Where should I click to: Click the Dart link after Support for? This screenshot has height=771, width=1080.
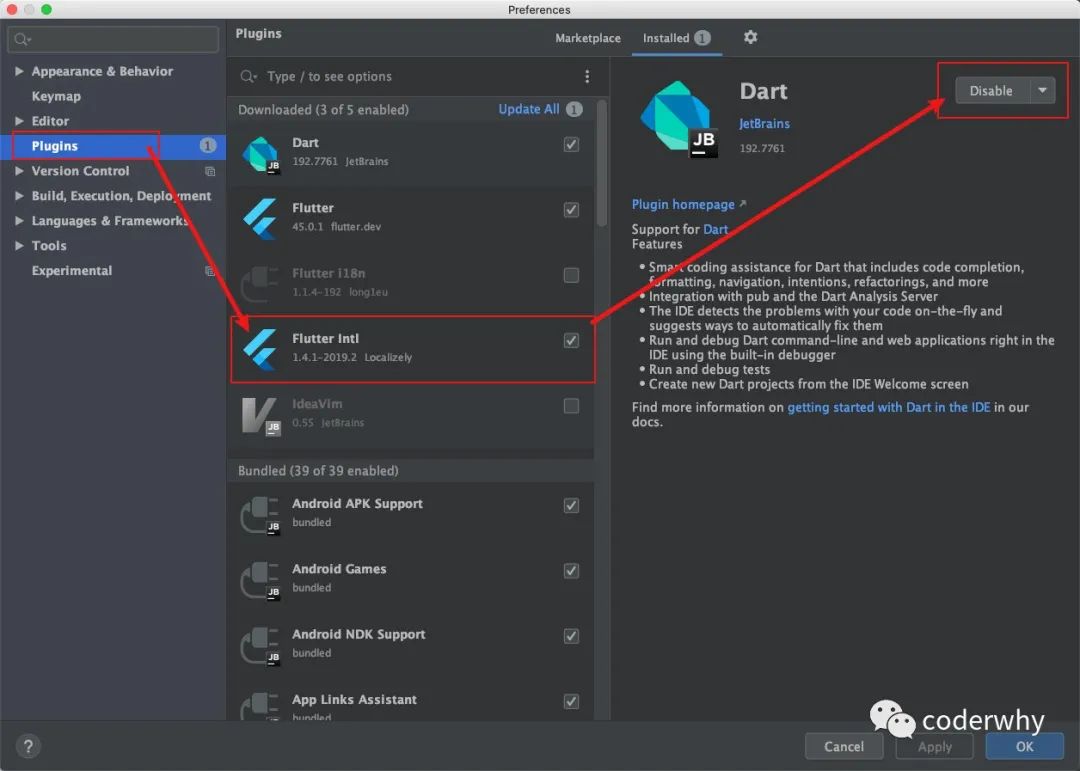[716, 229]
